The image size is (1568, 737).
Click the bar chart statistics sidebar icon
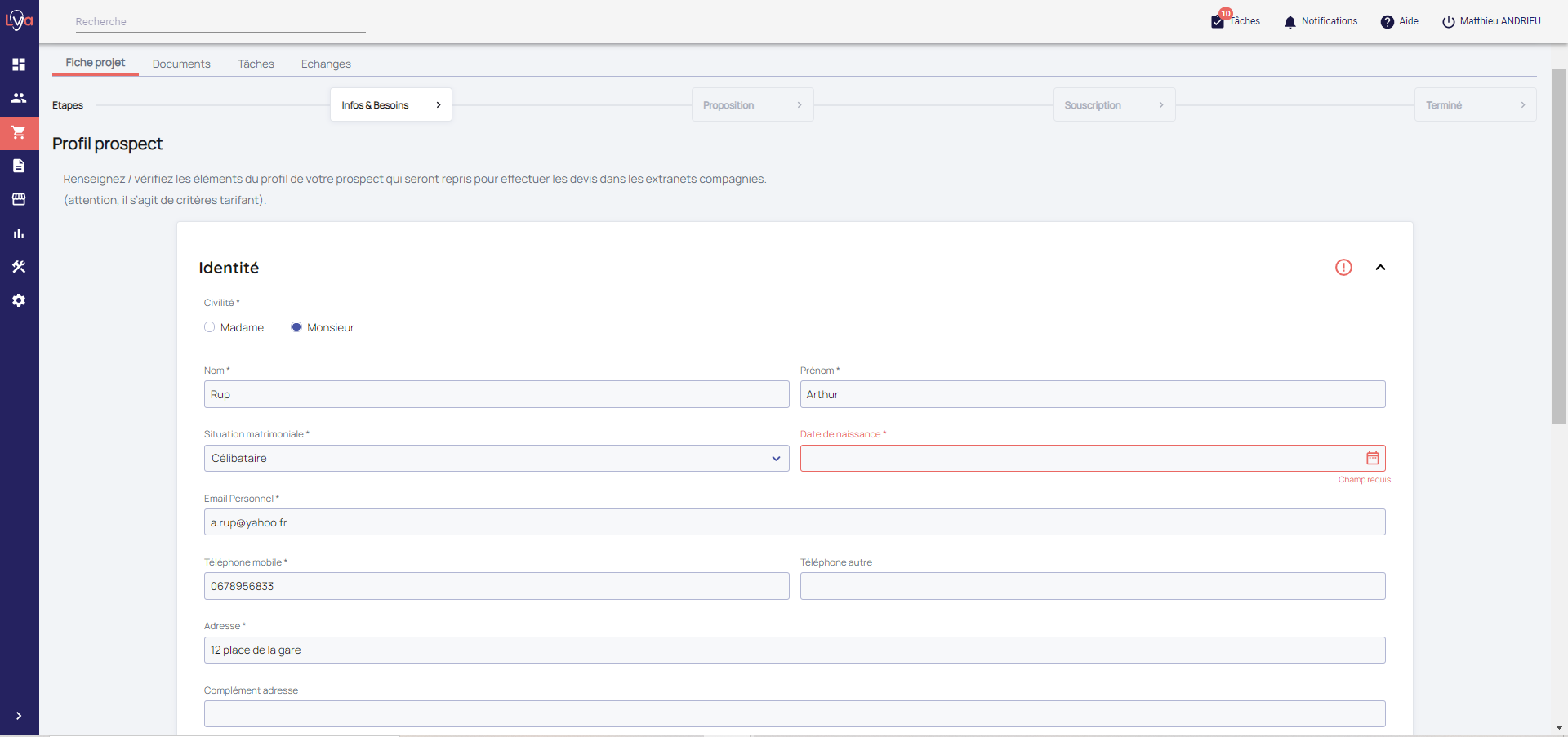pyautogui.click(x=19, y=233)
